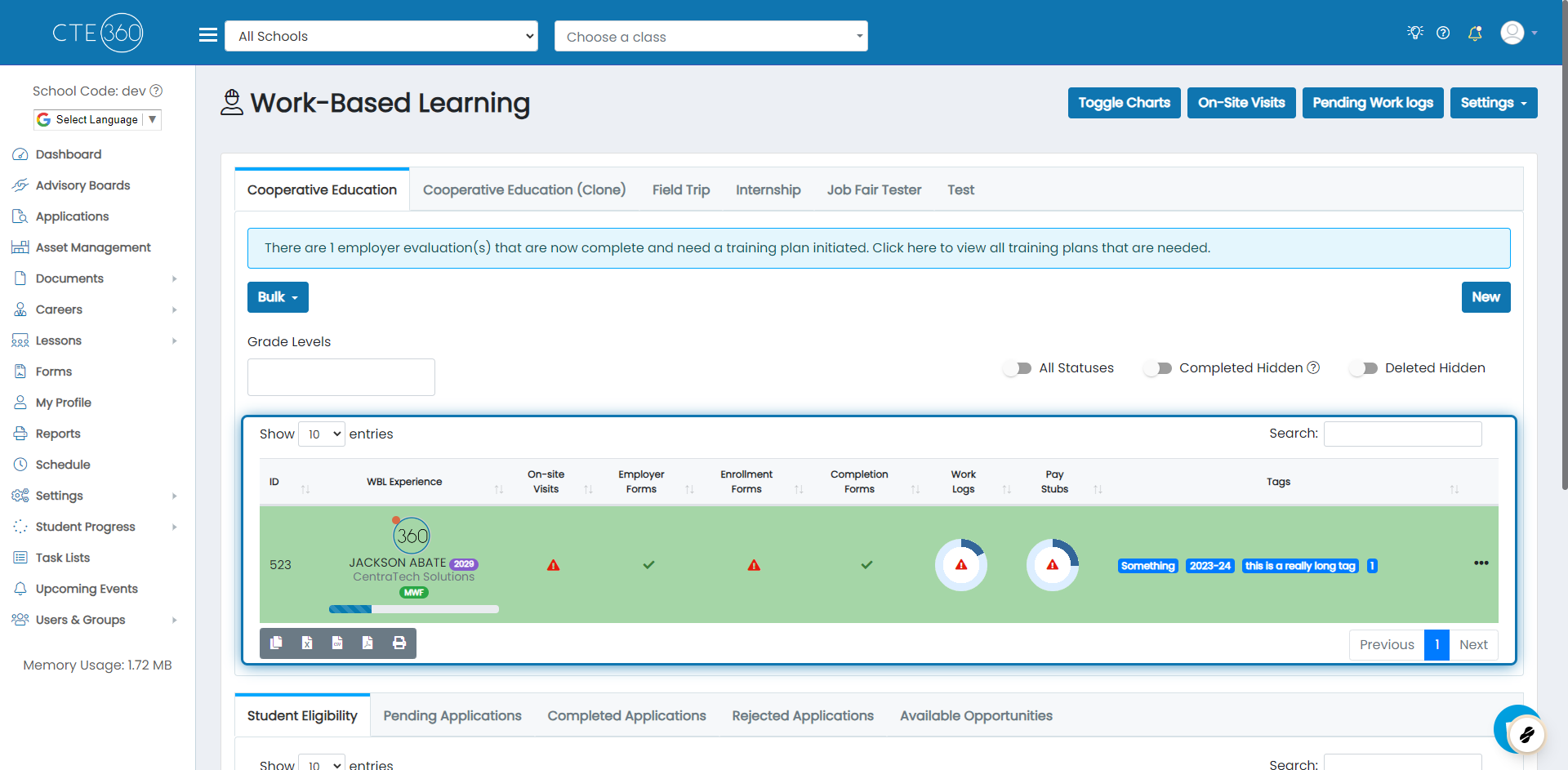
Task: Switch to the Pending Applications tab
Action: pyautogui.click(x=452, y=715)
